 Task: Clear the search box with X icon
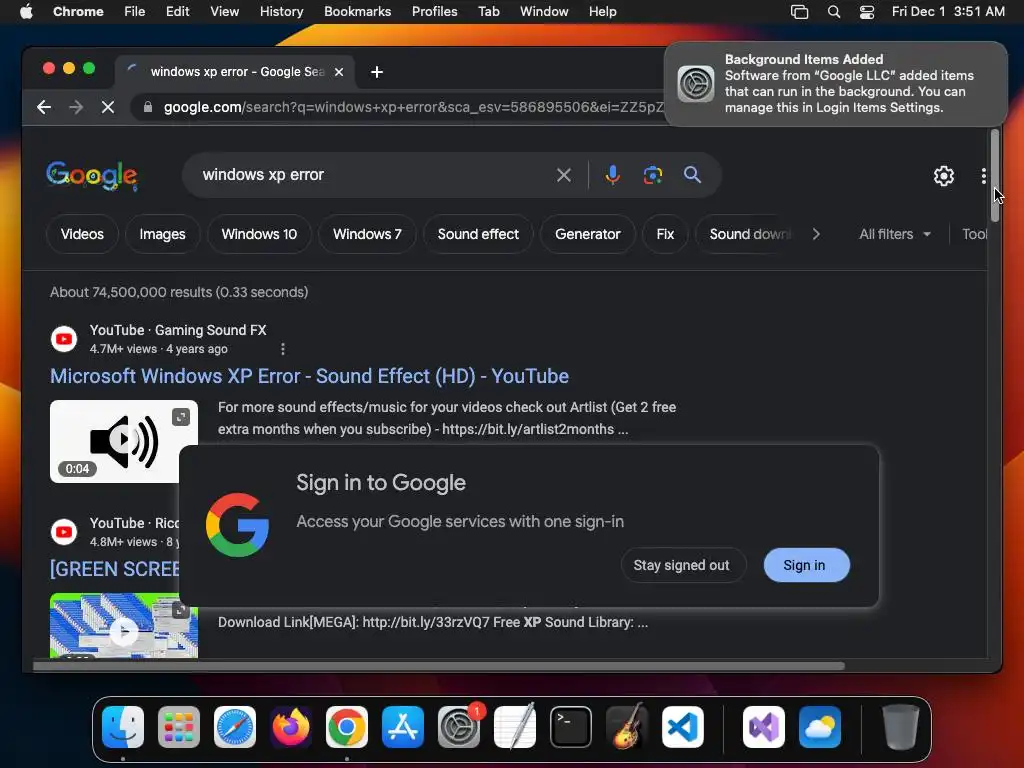pos(564,175)
